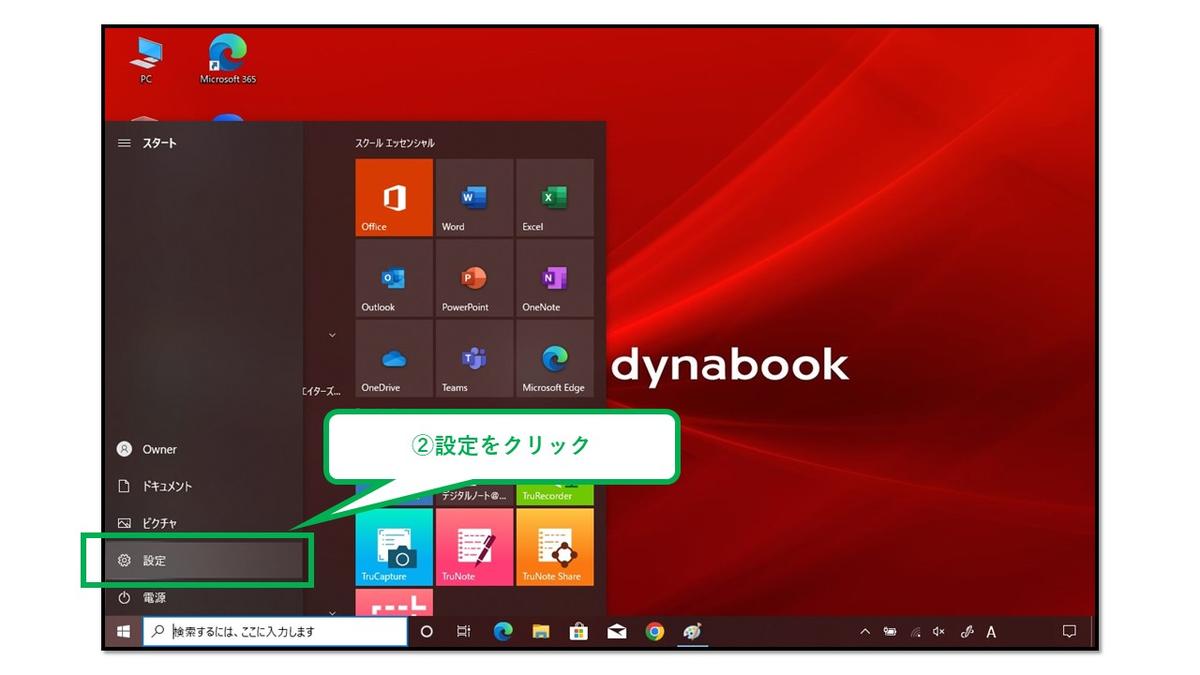Screen dimensions: 1200x675
Task: Select the Microsoft 365 desktop shortcut
Action: coord(228,59)
